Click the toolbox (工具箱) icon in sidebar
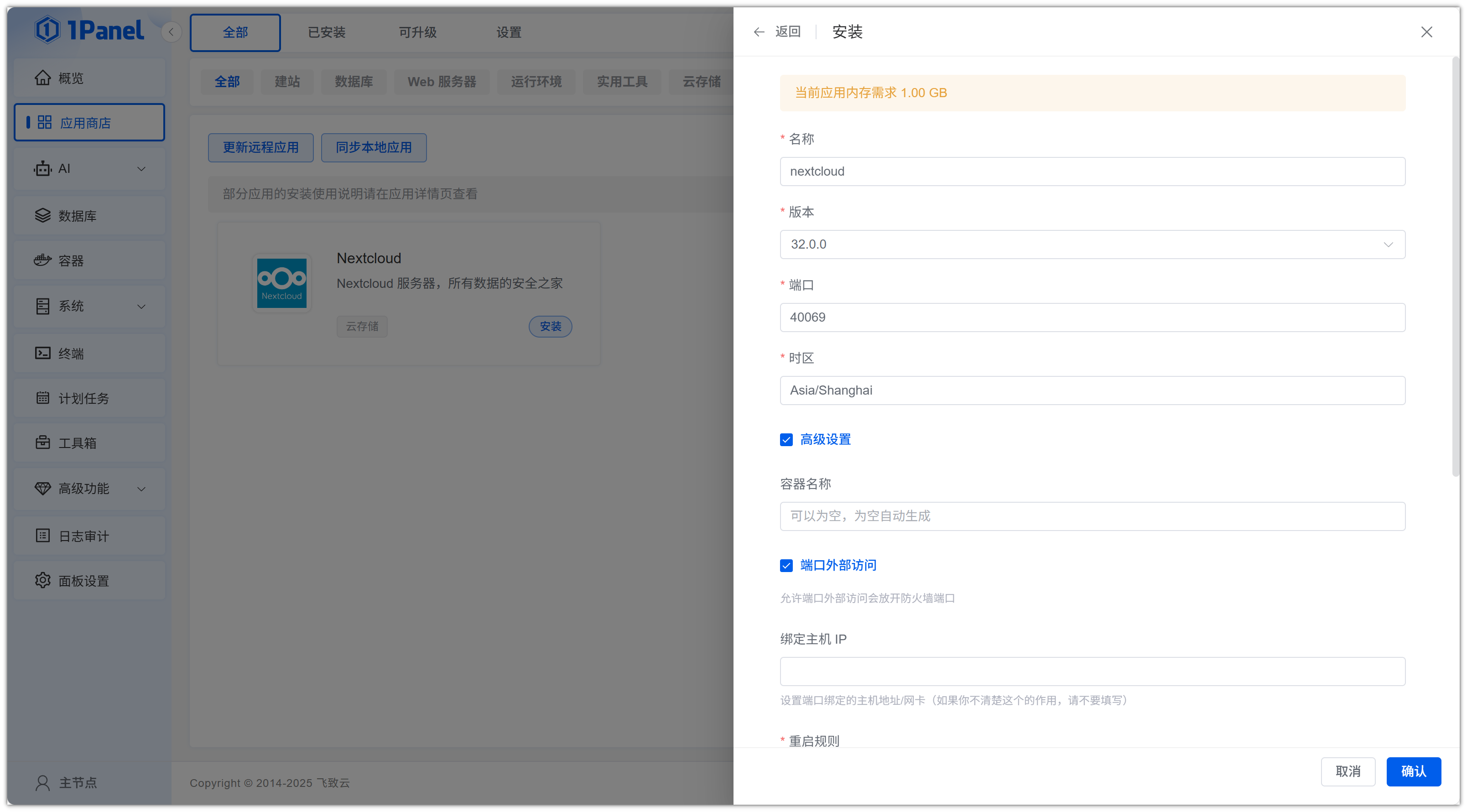 (43, 442)
